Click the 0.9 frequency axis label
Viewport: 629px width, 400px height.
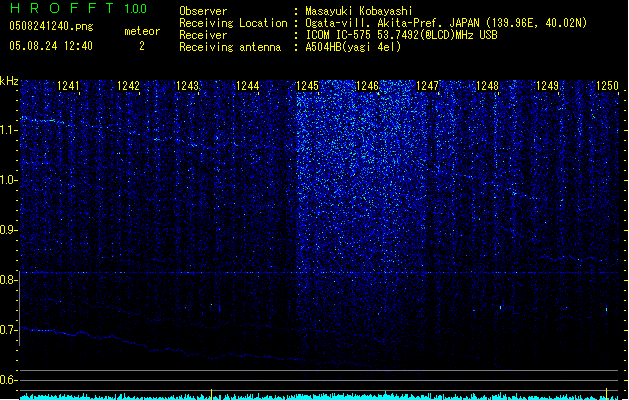(x=8, y=230)
